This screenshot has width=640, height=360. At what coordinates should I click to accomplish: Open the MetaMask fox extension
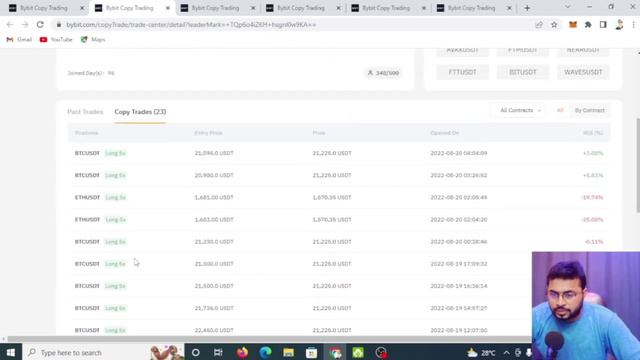tap(573, 25)
